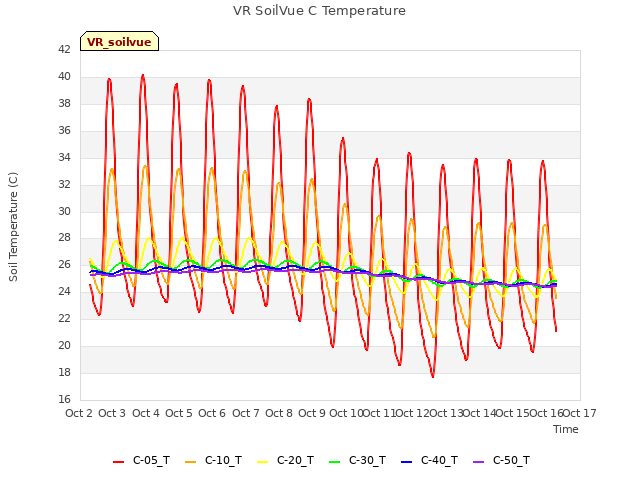The image size is (640, 480).
Task: Click the highest red C-05_T peak on Oct 4
Action: (142, 76)
